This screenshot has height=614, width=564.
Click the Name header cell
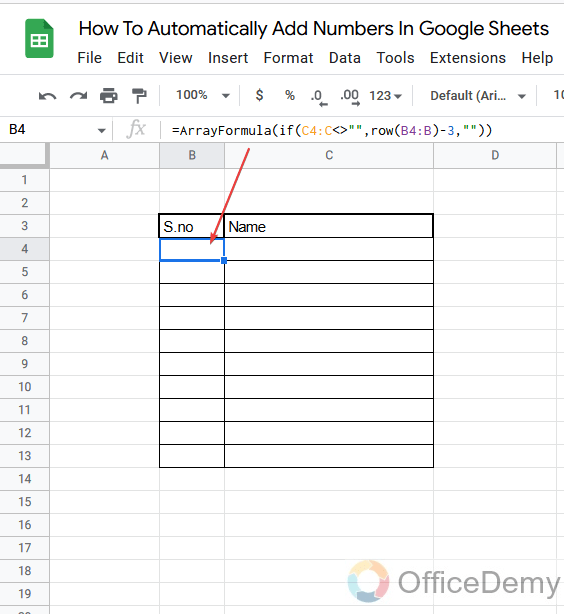[329, 226]
